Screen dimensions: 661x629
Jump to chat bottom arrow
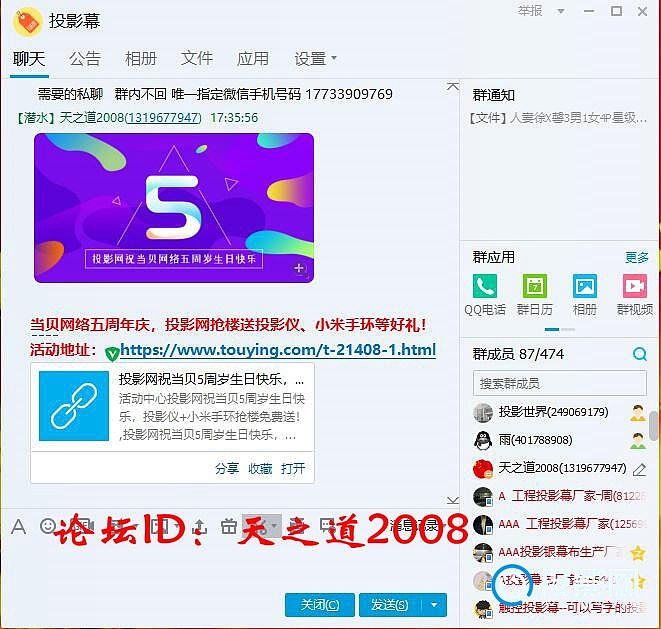click(453, 500)
